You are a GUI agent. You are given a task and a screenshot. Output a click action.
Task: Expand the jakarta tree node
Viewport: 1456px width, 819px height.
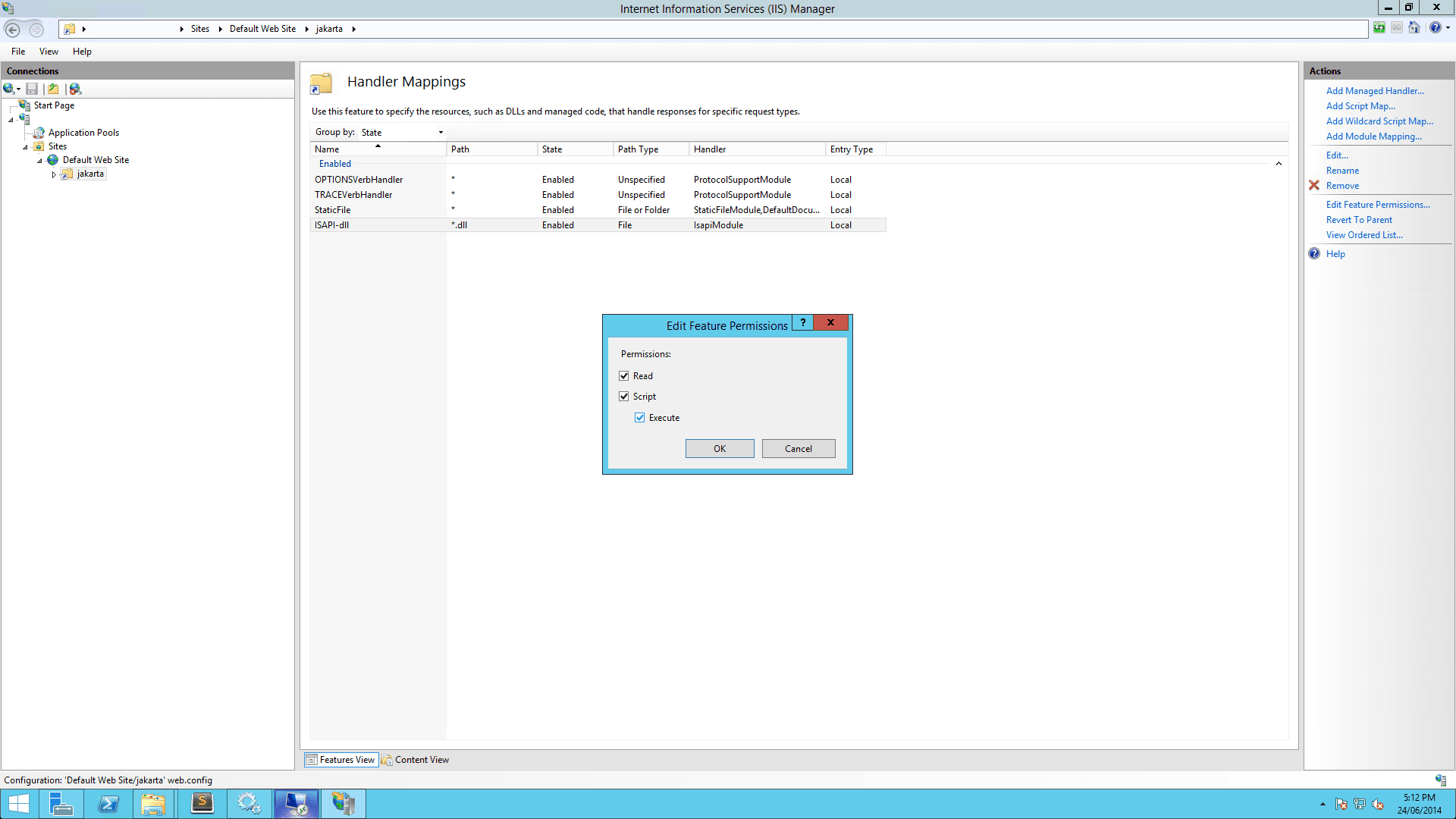click(x=54, y=174)
